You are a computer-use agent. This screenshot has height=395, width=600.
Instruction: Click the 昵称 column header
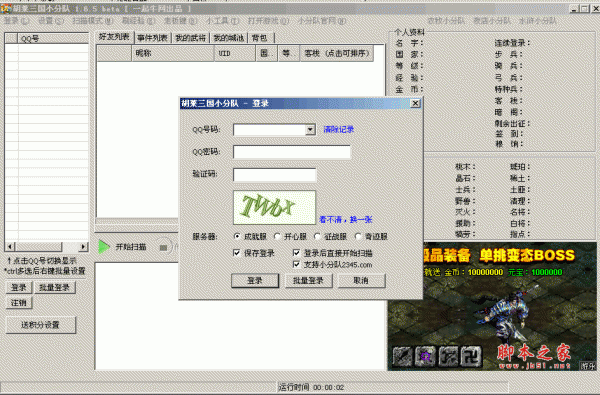[x=173, y=54]
